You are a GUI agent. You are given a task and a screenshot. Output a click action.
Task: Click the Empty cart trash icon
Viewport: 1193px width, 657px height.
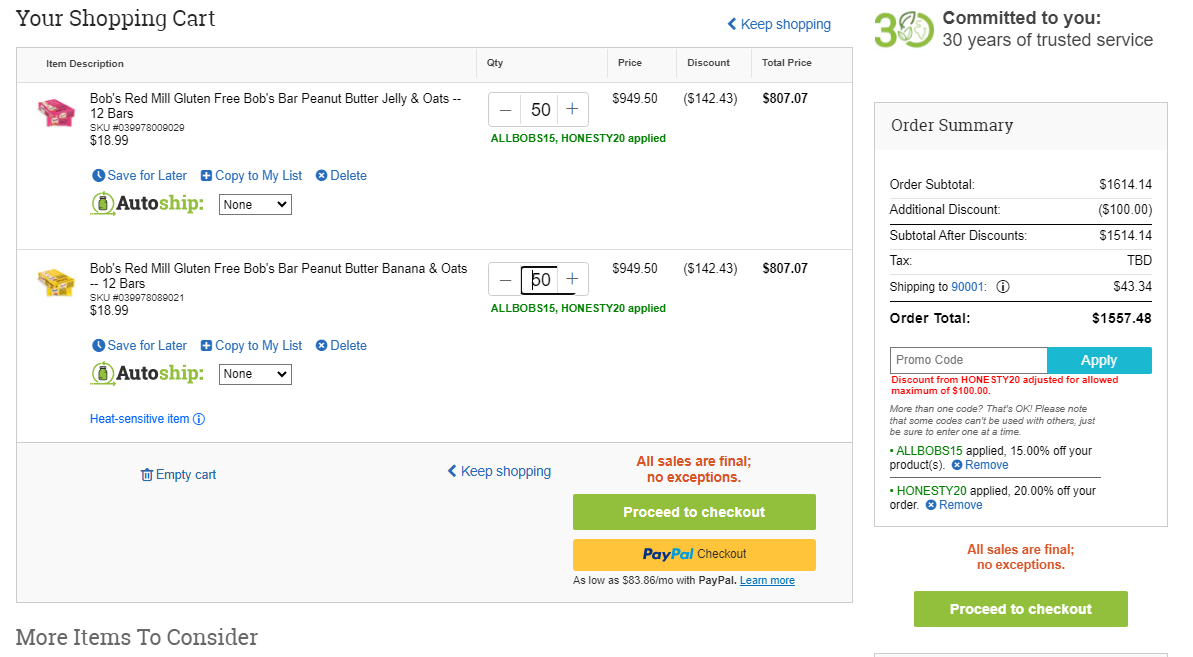click(147, 474)
